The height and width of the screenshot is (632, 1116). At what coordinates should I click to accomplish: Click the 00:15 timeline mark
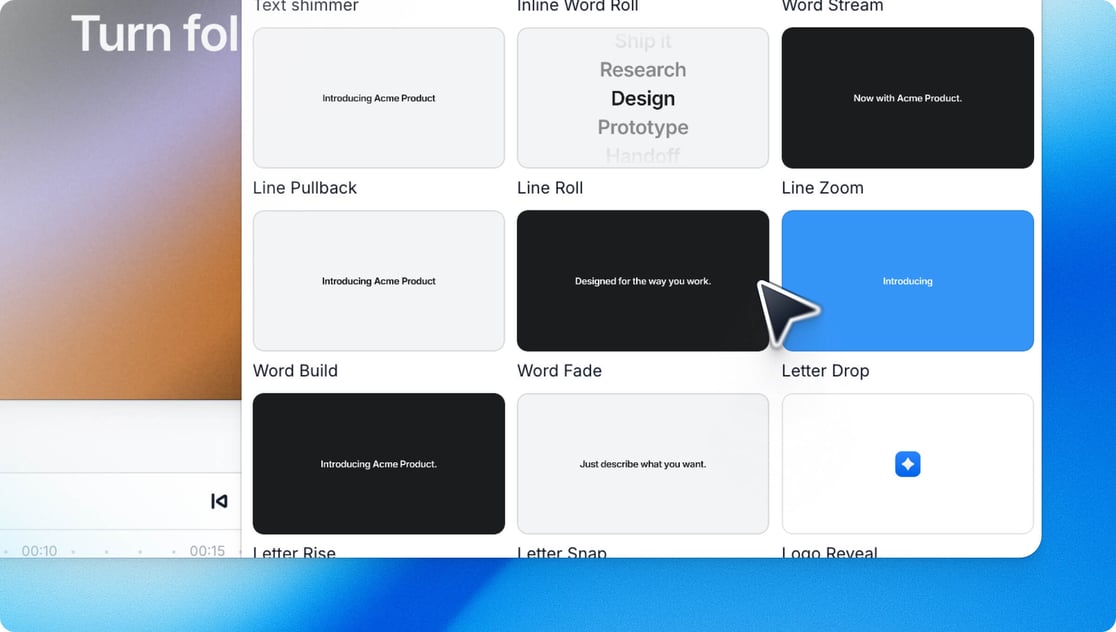click(207, 551)
